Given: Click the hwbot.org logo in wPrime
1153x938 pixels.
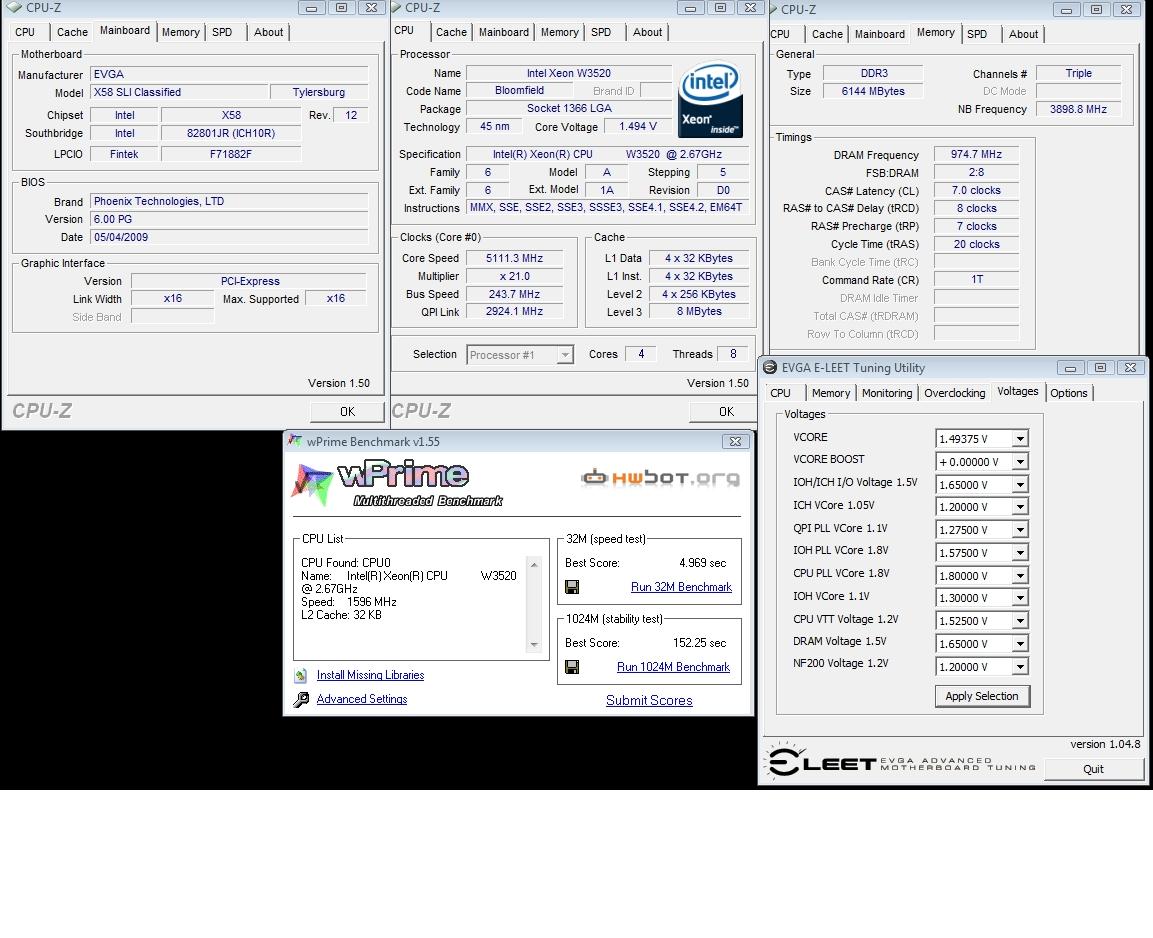Looking at the screenshot, I should [660, 479].
